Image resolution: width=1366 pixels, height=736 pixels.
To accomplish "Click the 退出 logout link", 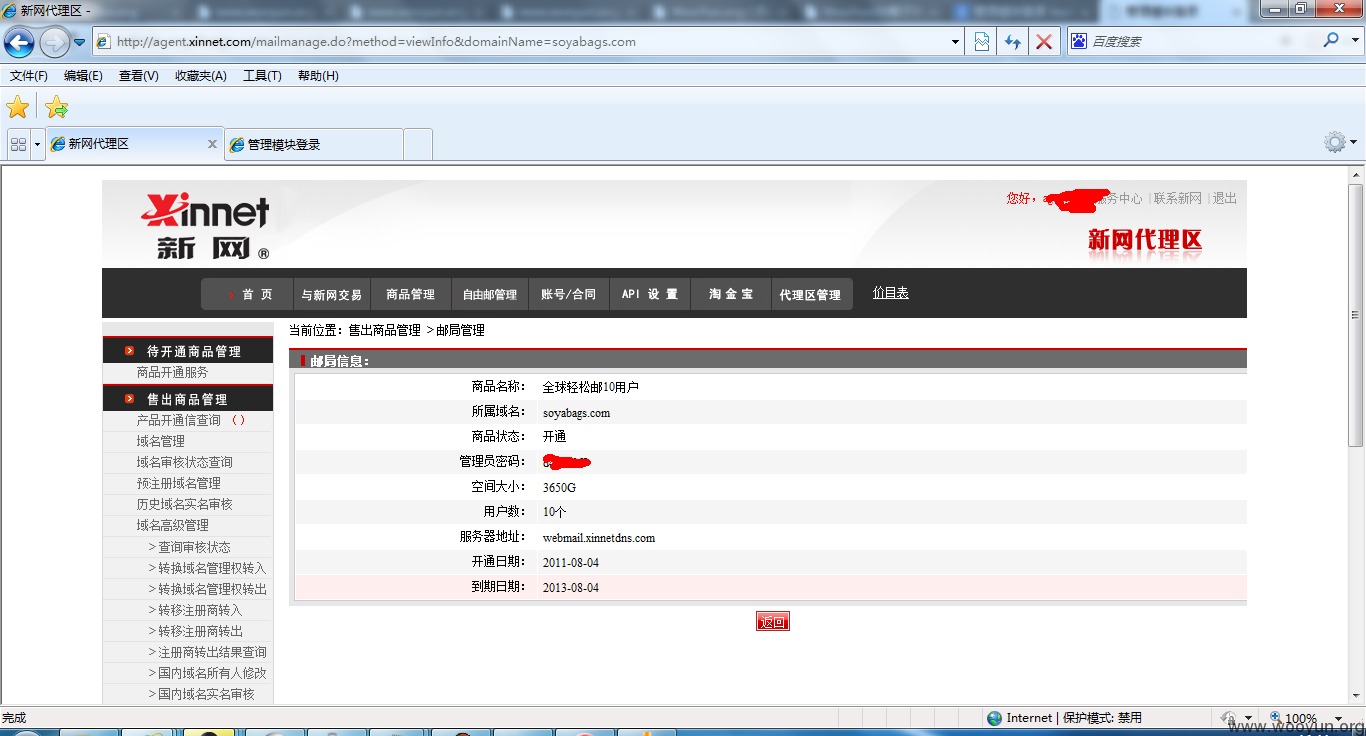I will (1224, 198).
